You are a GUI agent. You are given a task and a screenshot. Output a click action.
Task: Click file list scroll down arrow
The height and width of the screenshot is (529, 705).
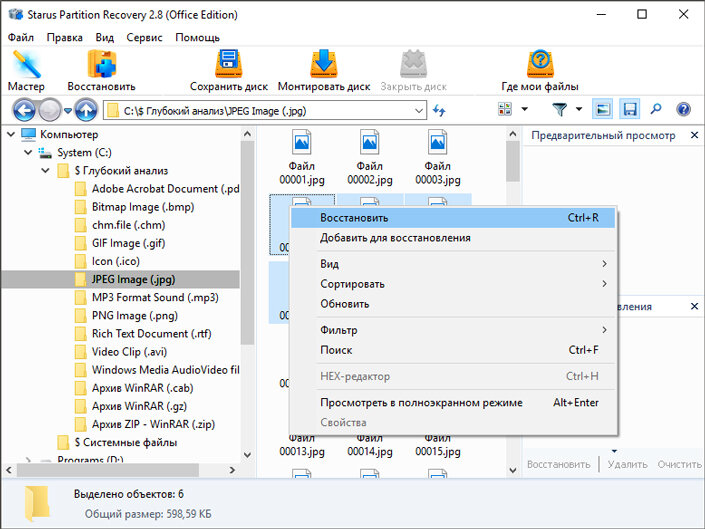tap(513, 470)
